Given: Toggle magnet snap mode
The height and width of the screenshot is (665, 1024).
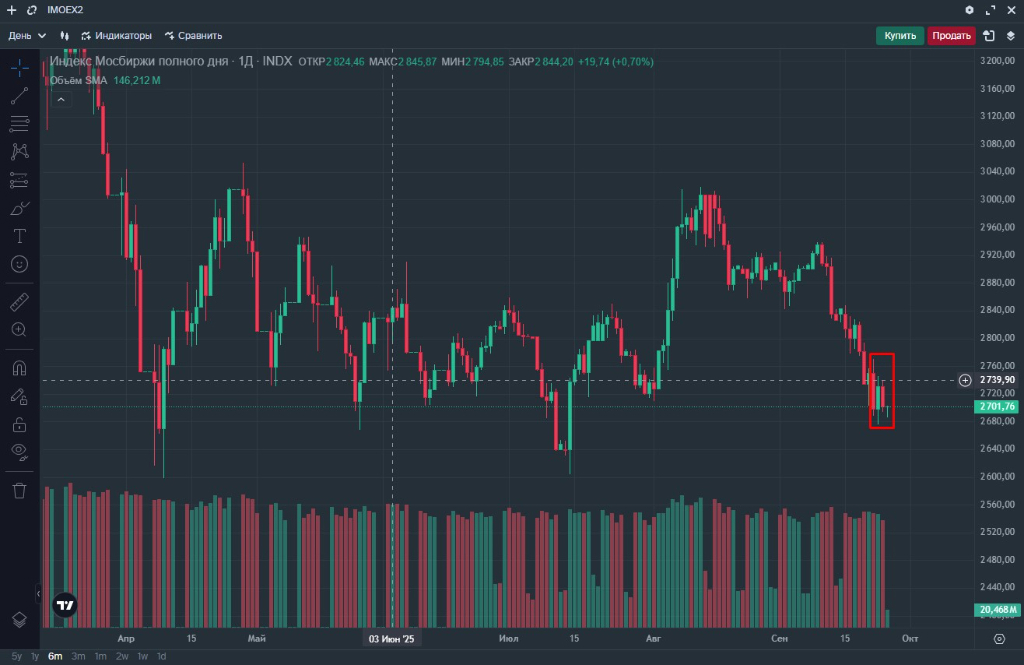Looking at the screenshot, I should [19, 367].
